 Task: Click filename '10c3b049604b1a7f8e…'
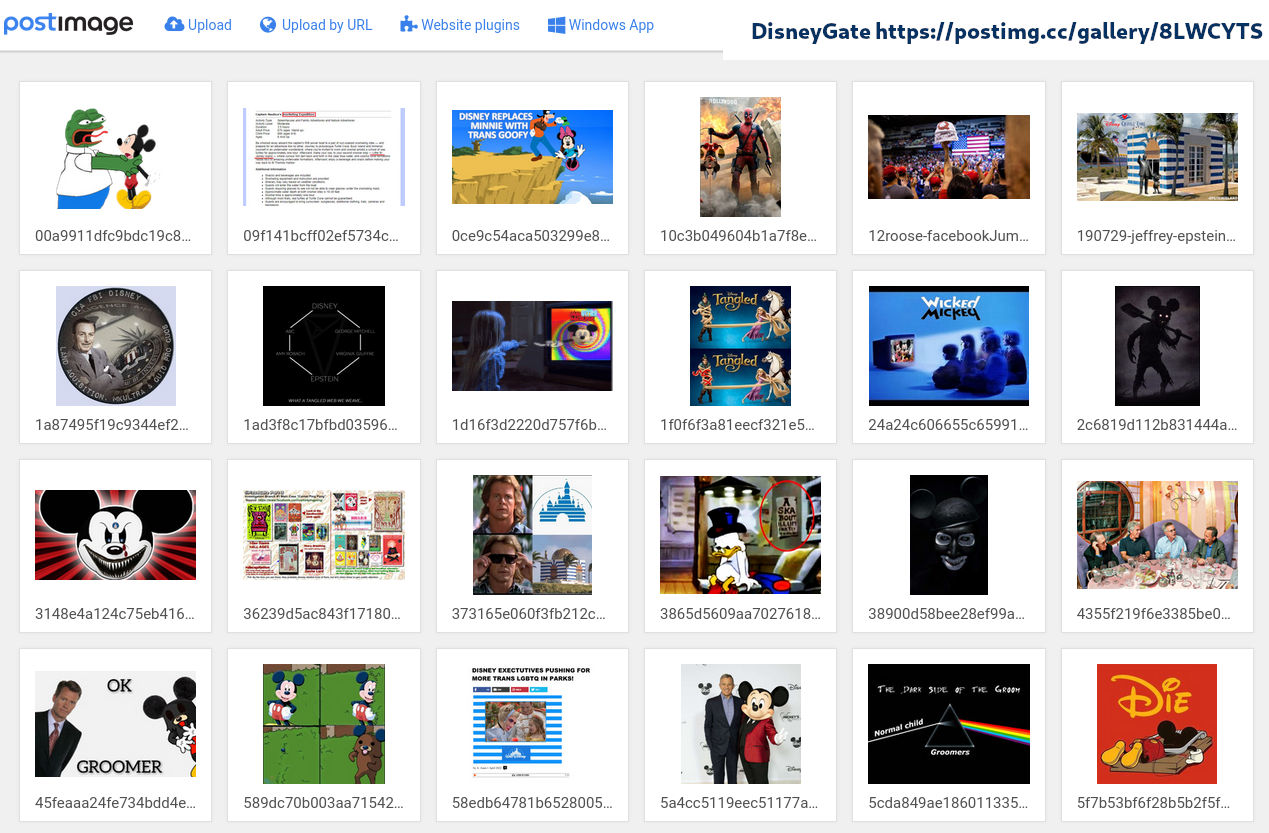(x=739, y=236)
